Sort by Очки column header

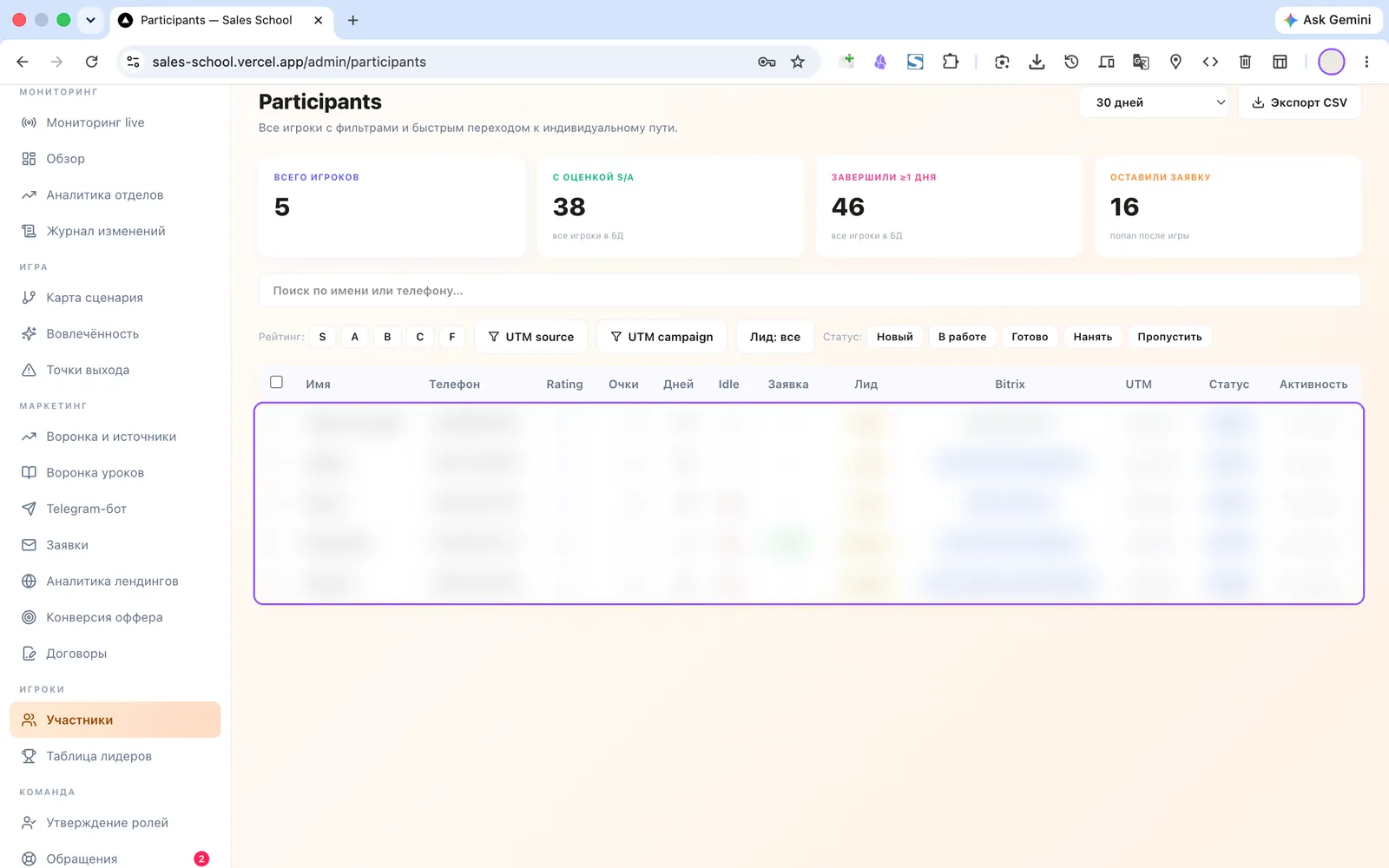pos(623,384)
